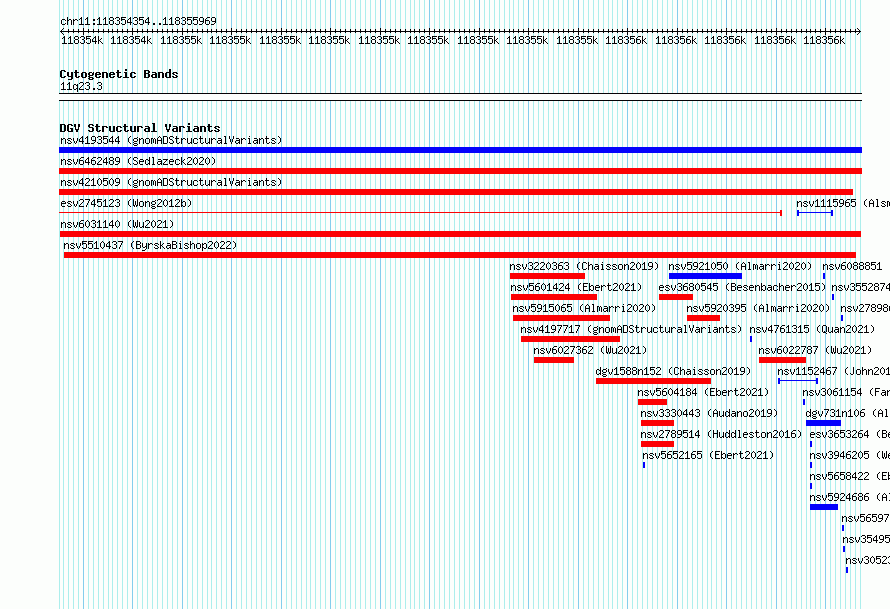Open variant nsv5604184 (Ebert2021) label

[703, 392]
